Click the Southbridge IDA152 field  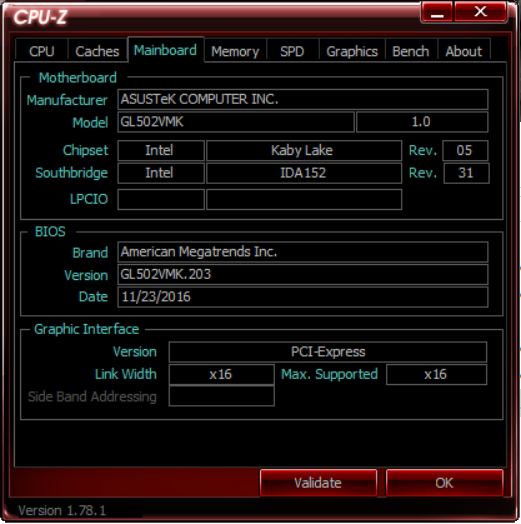point(304,173)
